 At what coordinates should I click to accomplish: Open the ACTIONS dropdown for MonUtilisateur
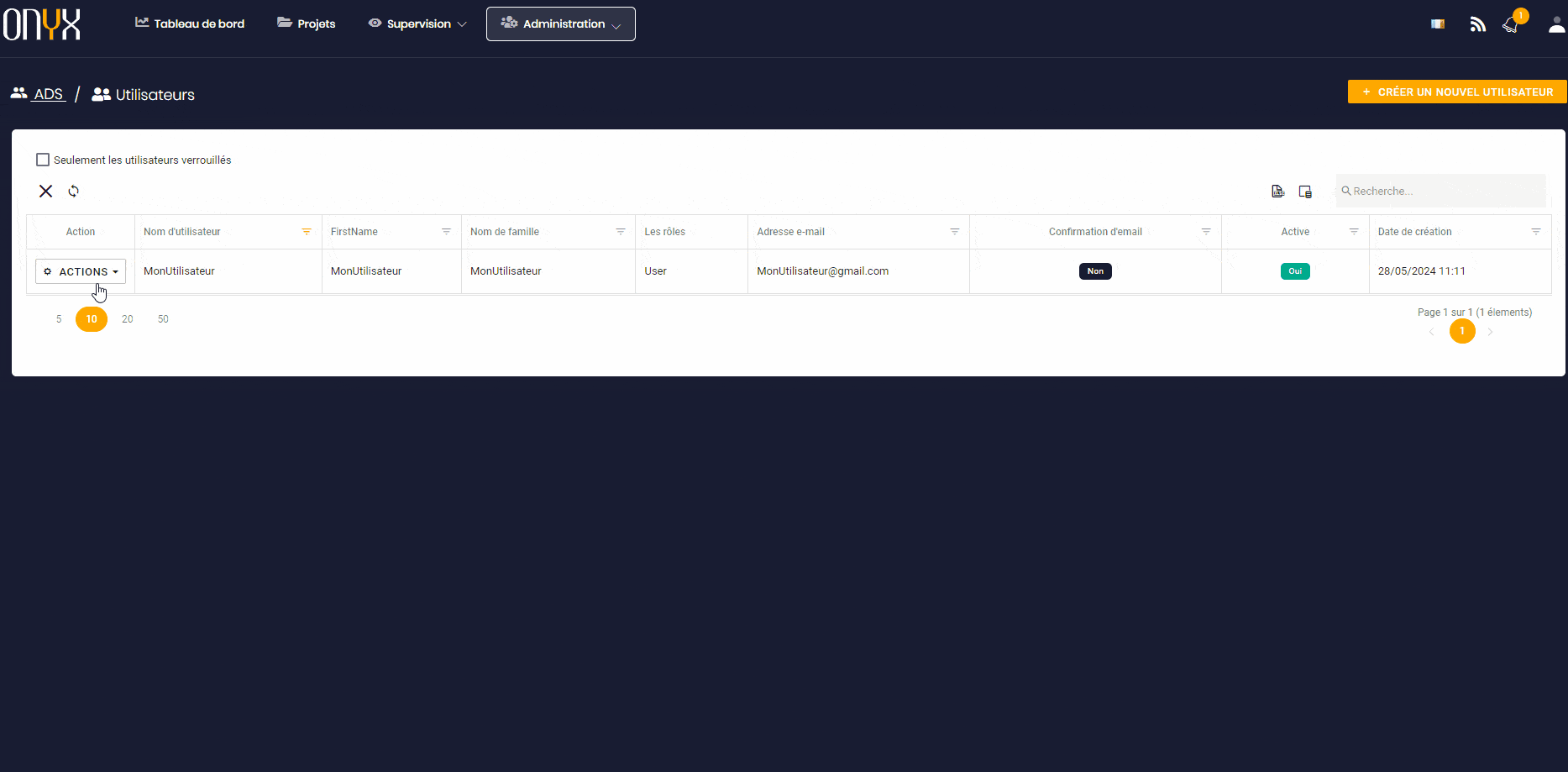[x=81, y=271]
